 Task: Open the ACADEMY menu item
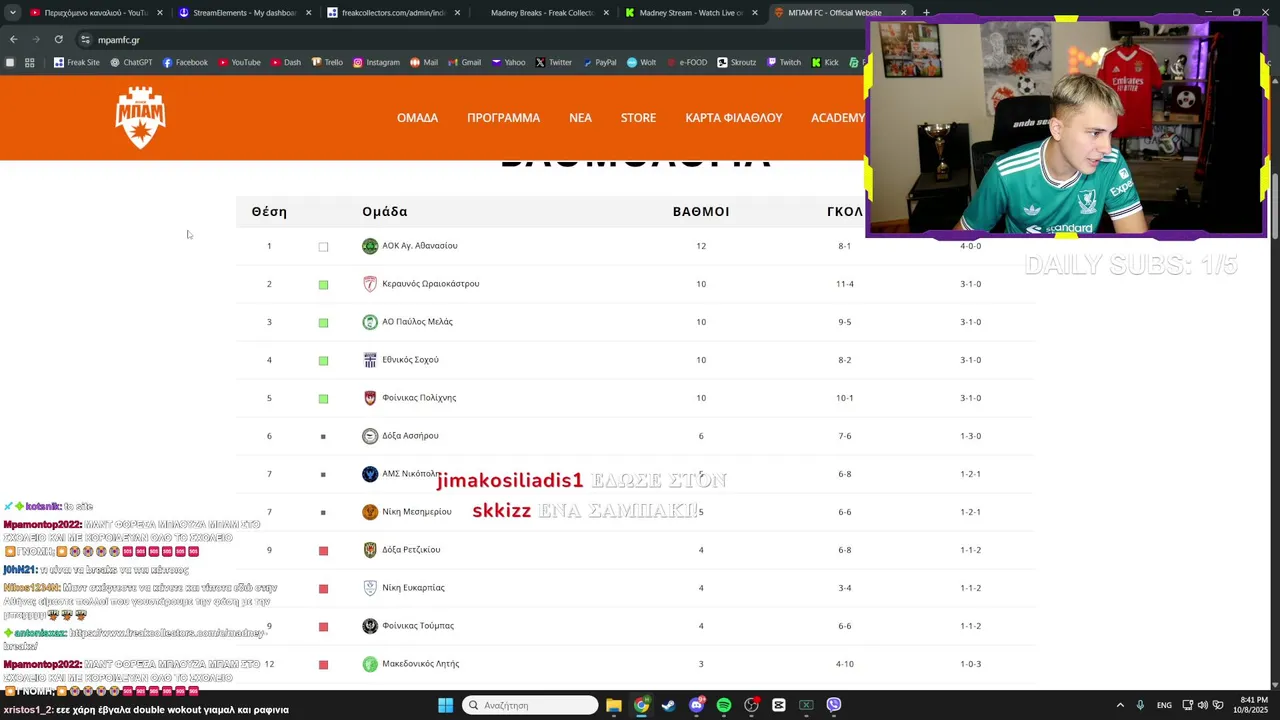(x=838, y=118)
